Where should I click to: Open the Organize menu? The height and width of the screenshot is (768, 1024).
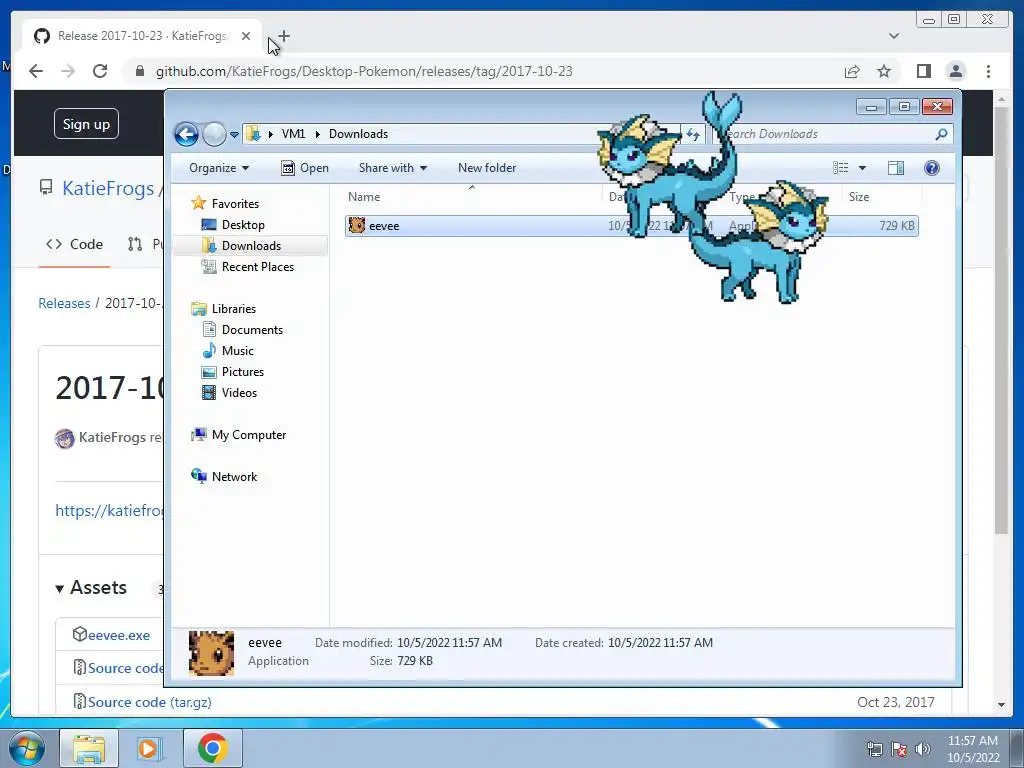[x=219, y=168]
